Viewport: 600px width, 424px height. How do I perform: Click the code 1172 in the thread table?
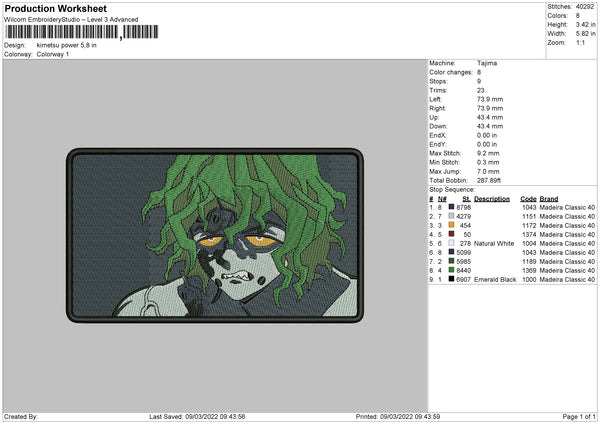click(x=529, y=225)
